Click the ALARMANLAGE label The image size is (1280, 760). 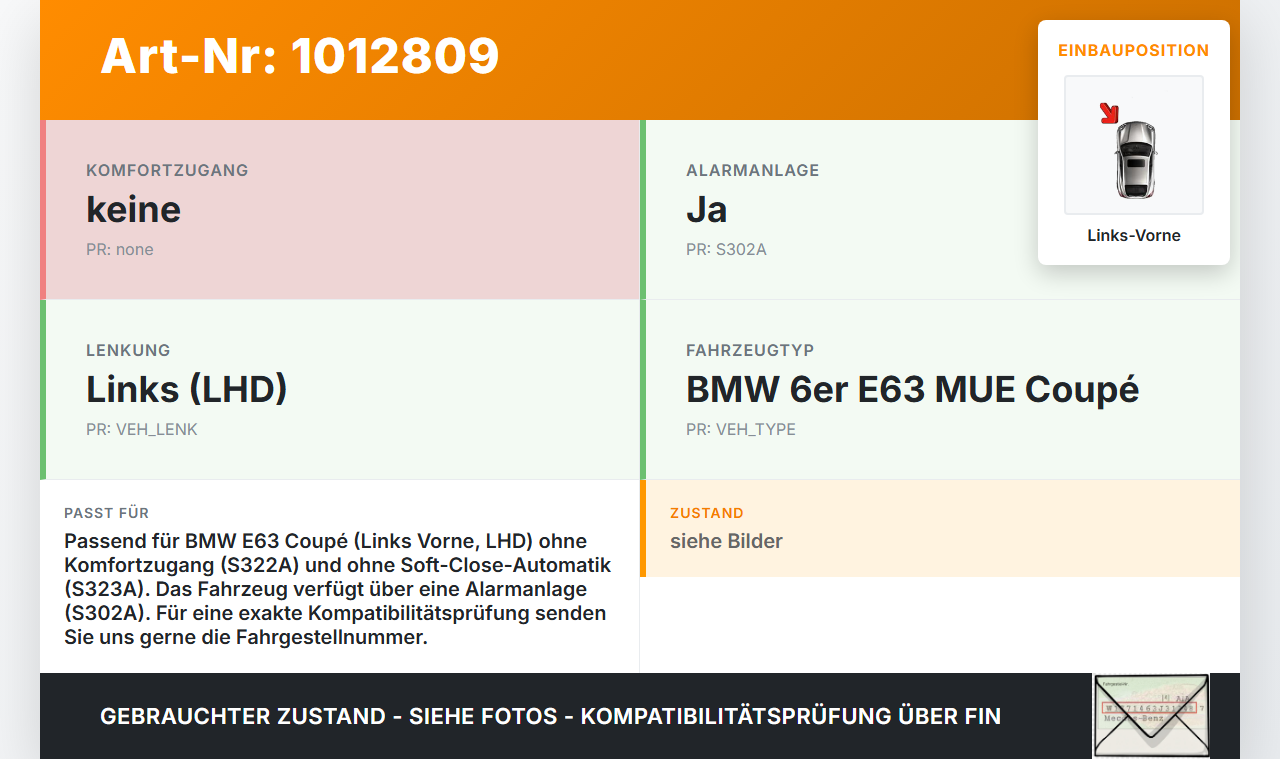pyautogui.click(x=753, y=170)
